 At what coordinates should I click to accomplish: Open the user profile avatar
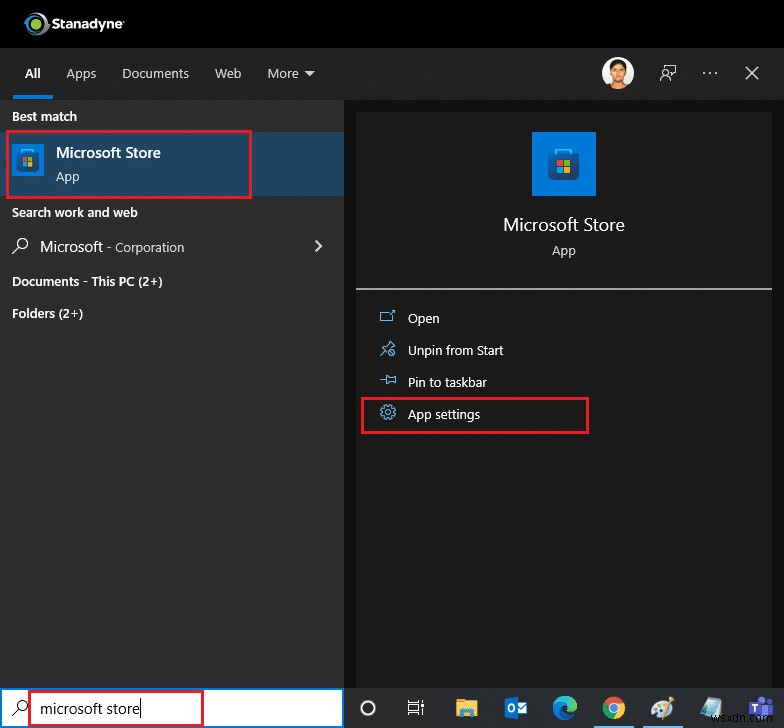pyautogui.click(x=618, y=73)
